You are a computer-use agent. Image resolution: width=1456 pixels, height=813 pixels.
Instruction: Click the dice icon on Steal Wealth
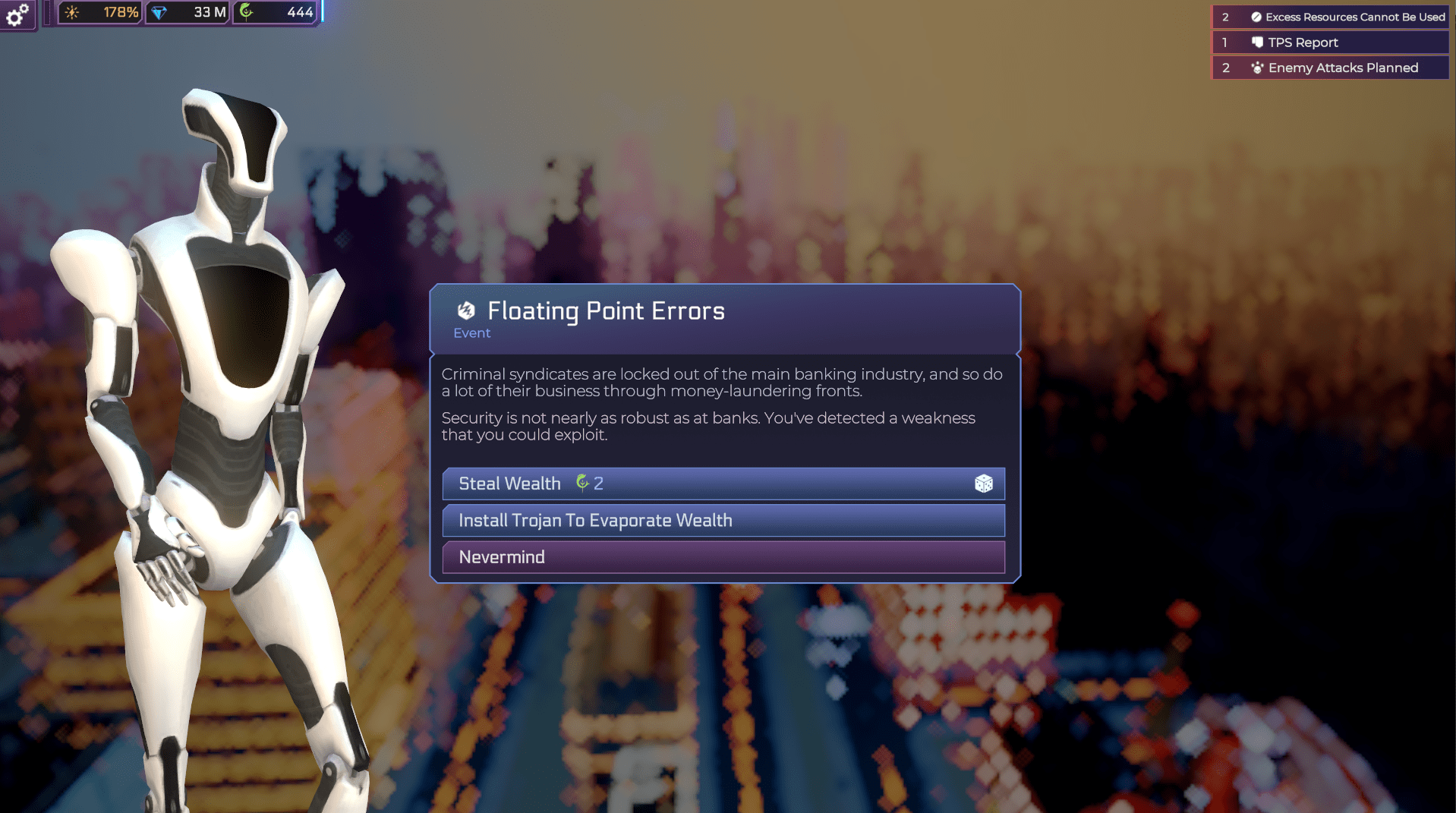[983, 484]
